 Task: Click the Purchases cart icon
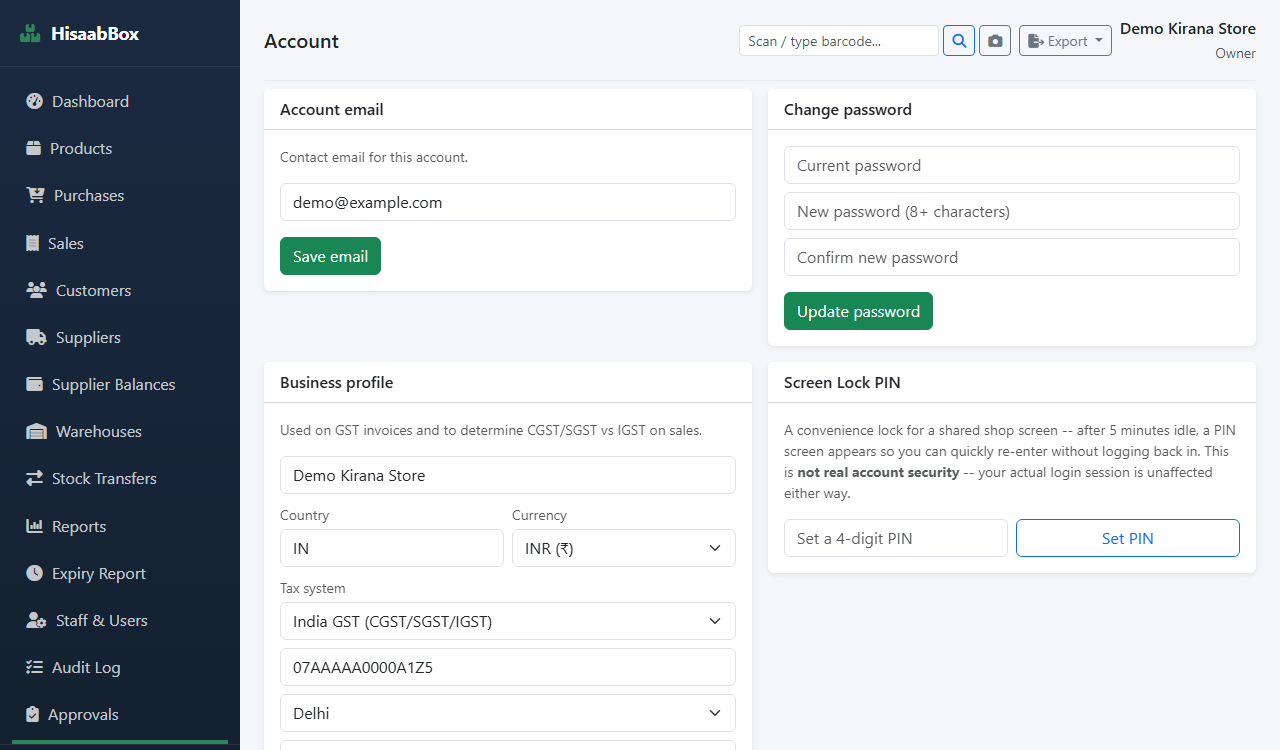(x=36, y=195)
